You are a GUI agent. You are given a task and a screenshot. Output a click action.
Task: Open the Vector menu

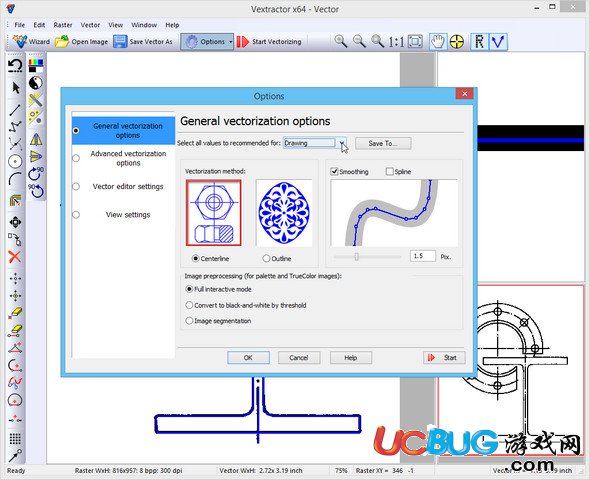click(x=90, y=25)
